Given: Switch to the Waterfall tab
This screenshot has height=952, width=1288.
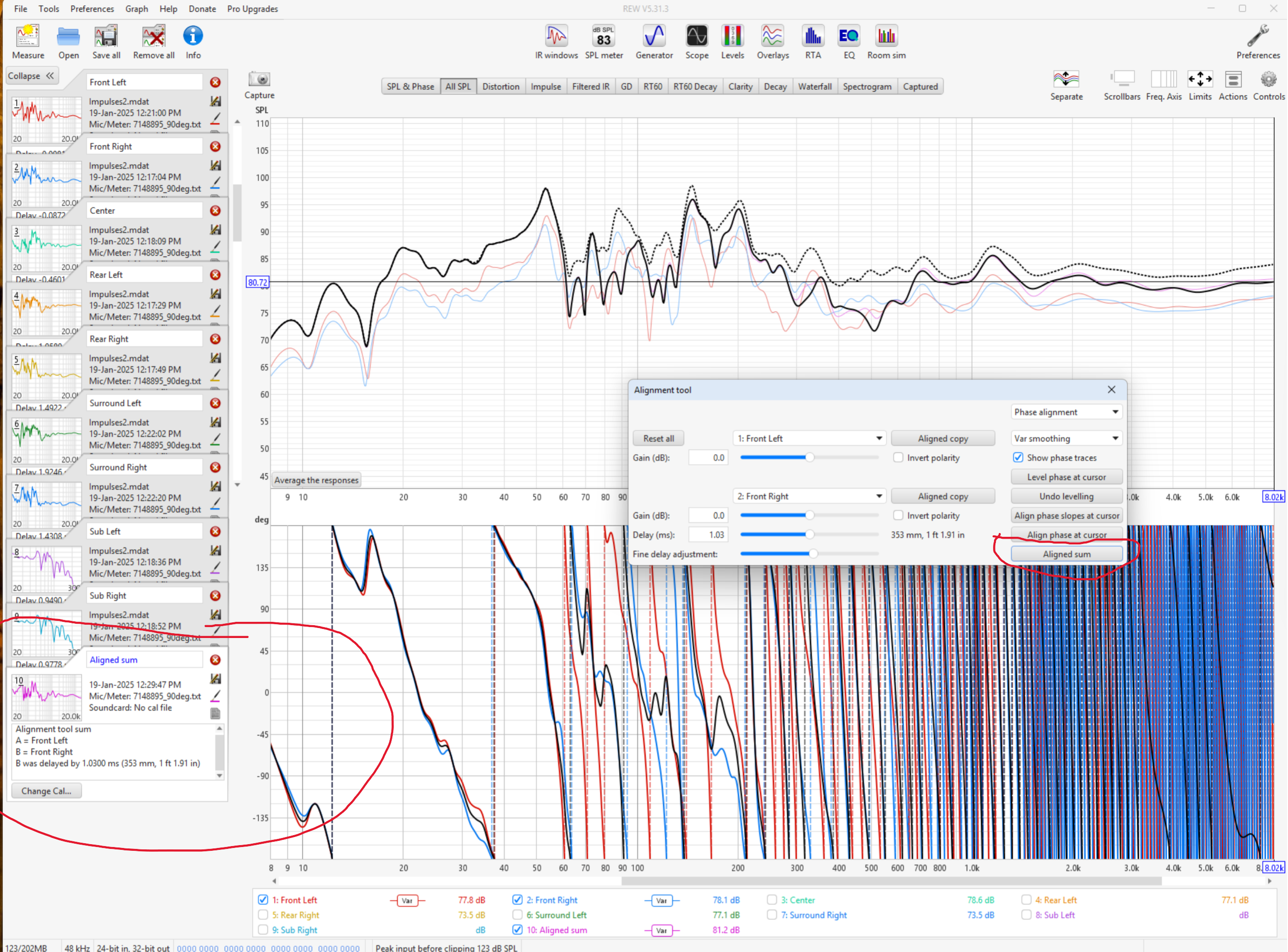Looking at the screenshot, I should tap(814, 86).
